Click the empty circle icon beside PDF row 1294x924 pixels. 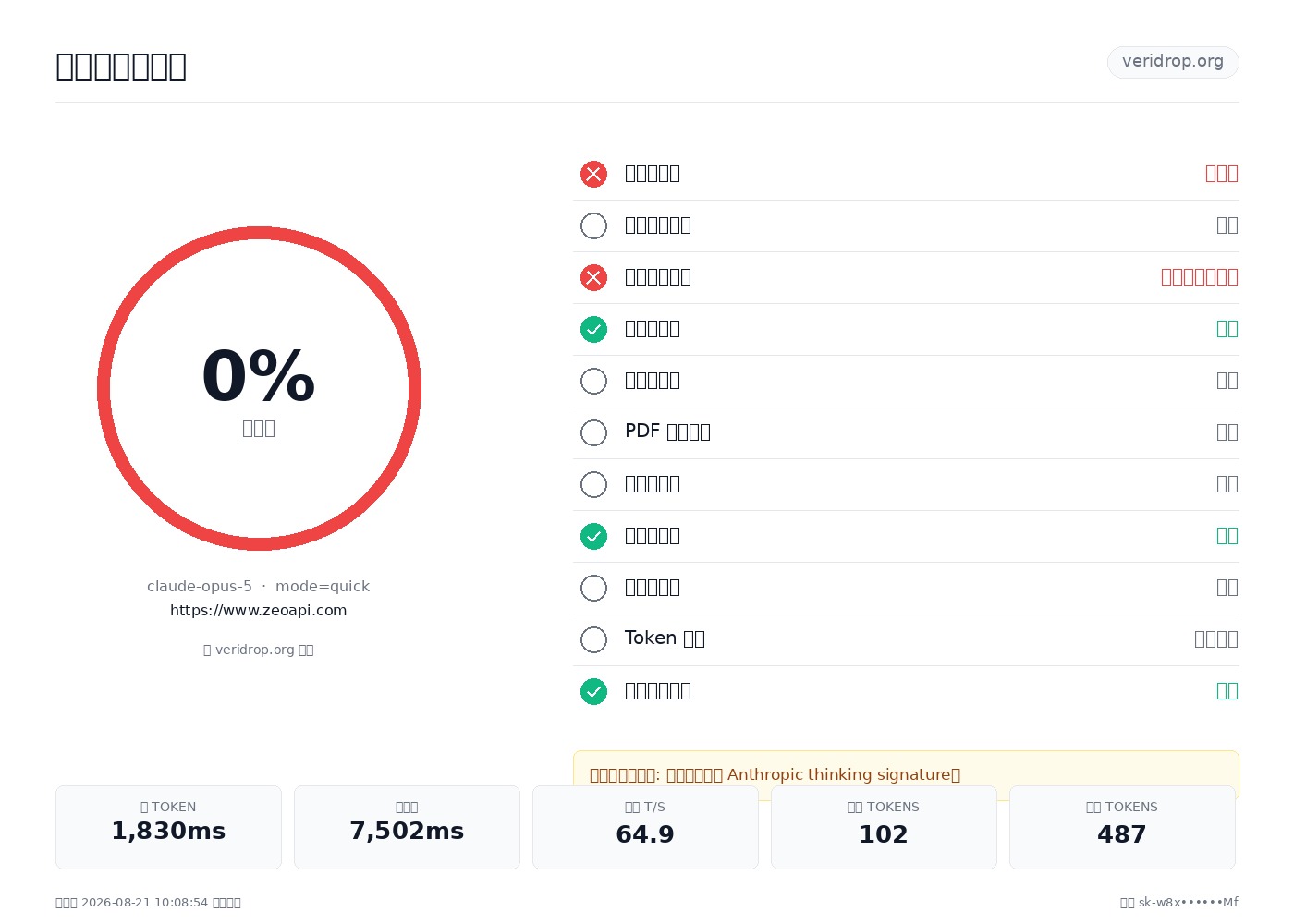click(x=593, y=432)
